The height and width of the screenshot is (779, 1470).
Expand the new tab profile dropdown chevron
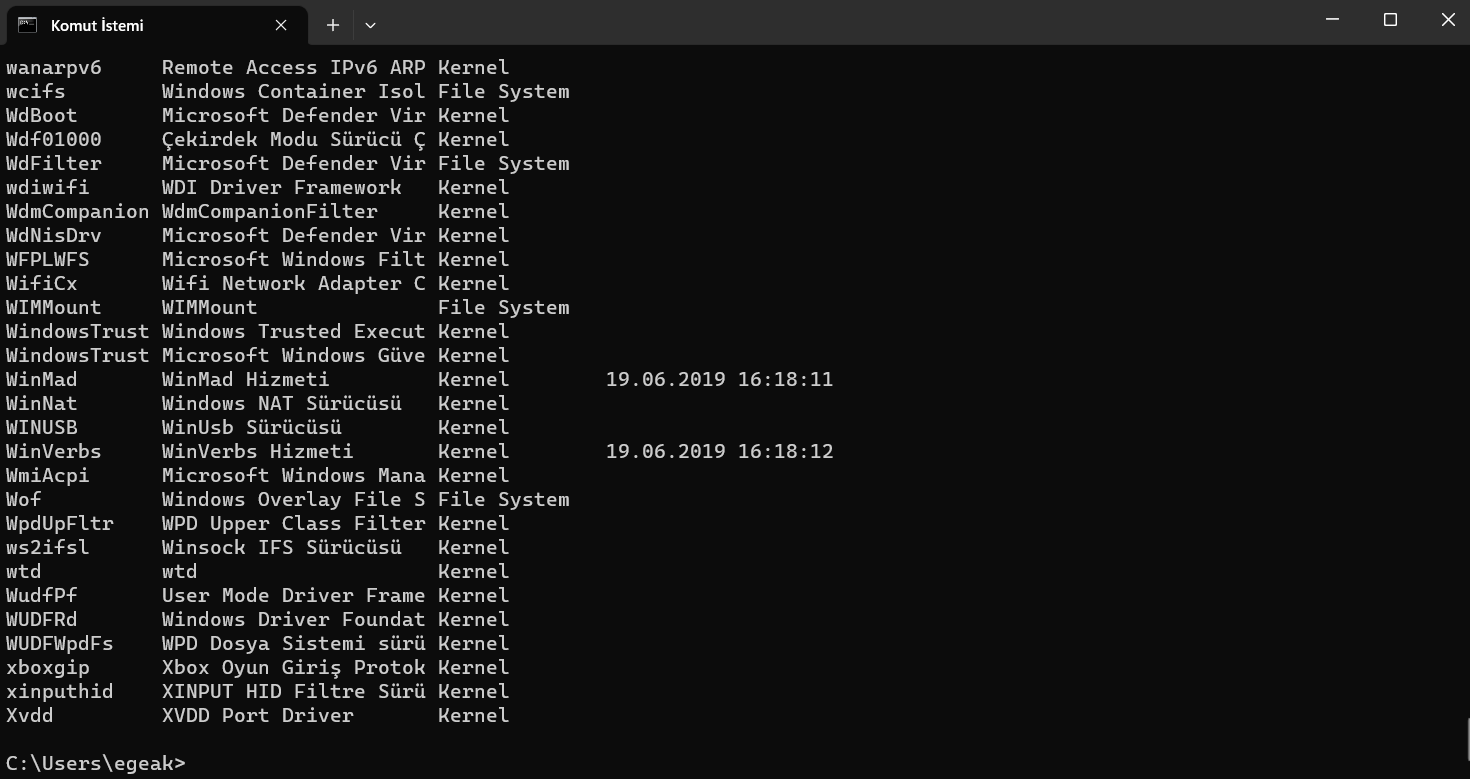point(370,25)
